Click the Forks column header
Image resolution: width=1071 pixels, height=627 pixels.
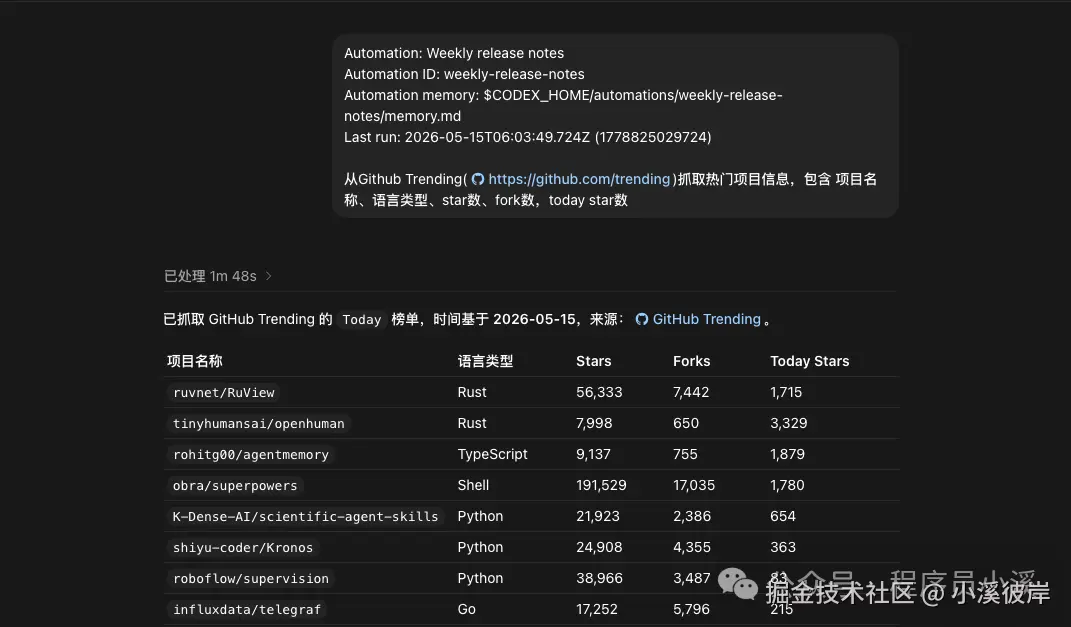coord(691,361)
